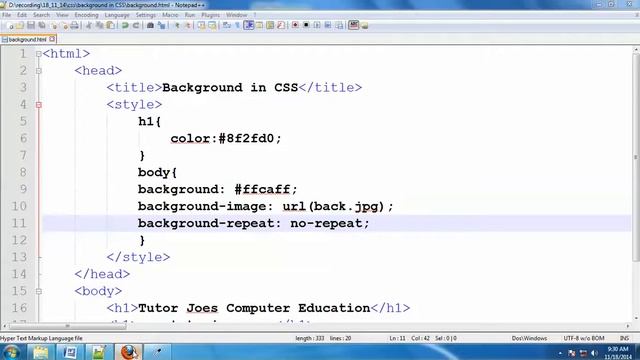Open the Macro menu
Image resolution: width=640 pixels, height=360 pixels.
point(170,15)
